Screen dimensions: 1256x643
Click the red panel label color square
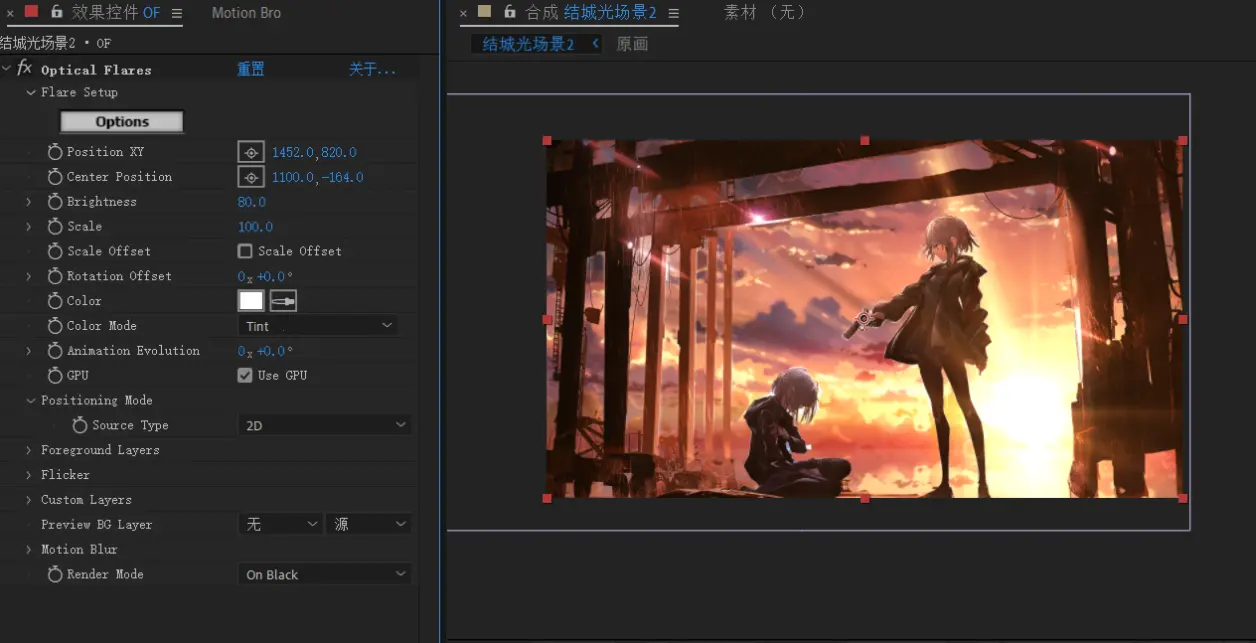(31, 11)
